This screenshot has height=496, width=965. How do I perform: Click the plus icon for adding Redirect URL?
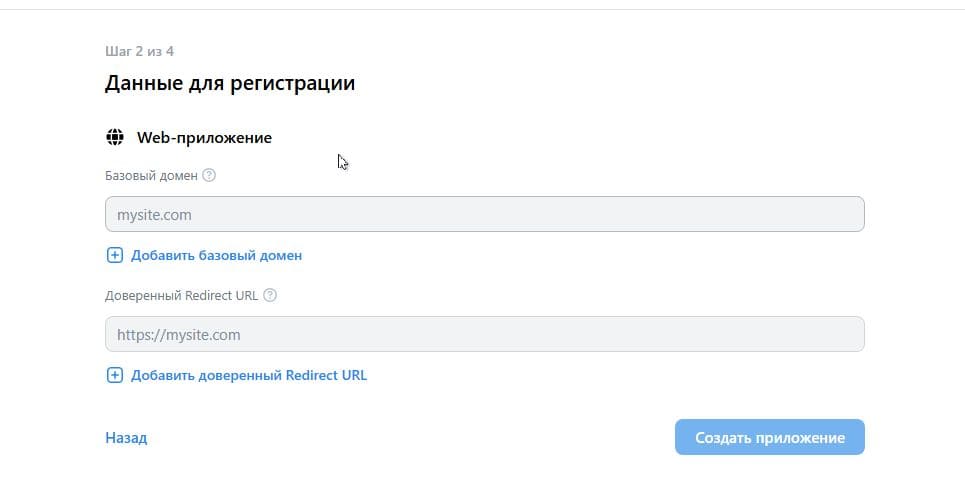[x=114, y=376]
